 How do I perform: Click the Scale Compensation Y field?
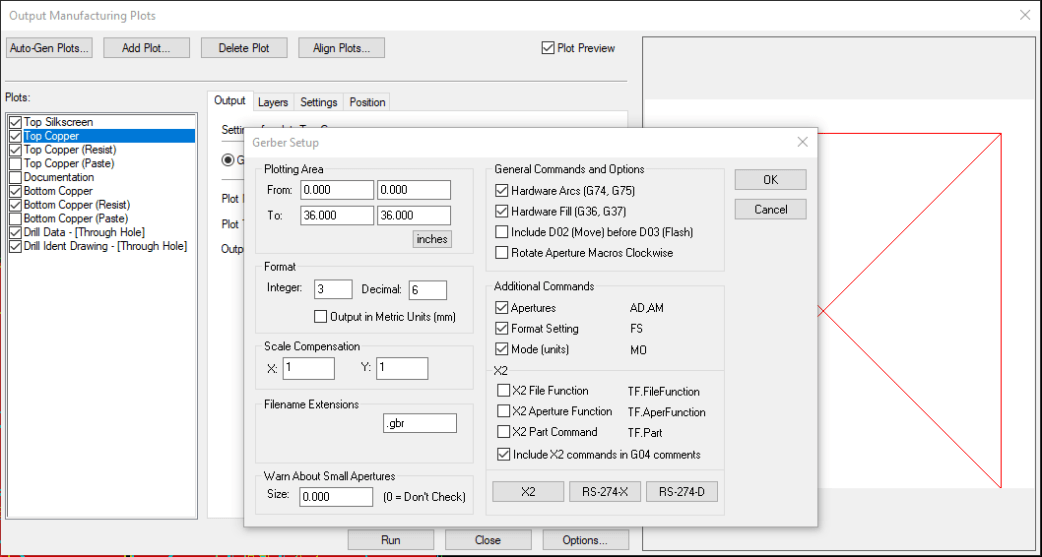(x=402, y=368)
